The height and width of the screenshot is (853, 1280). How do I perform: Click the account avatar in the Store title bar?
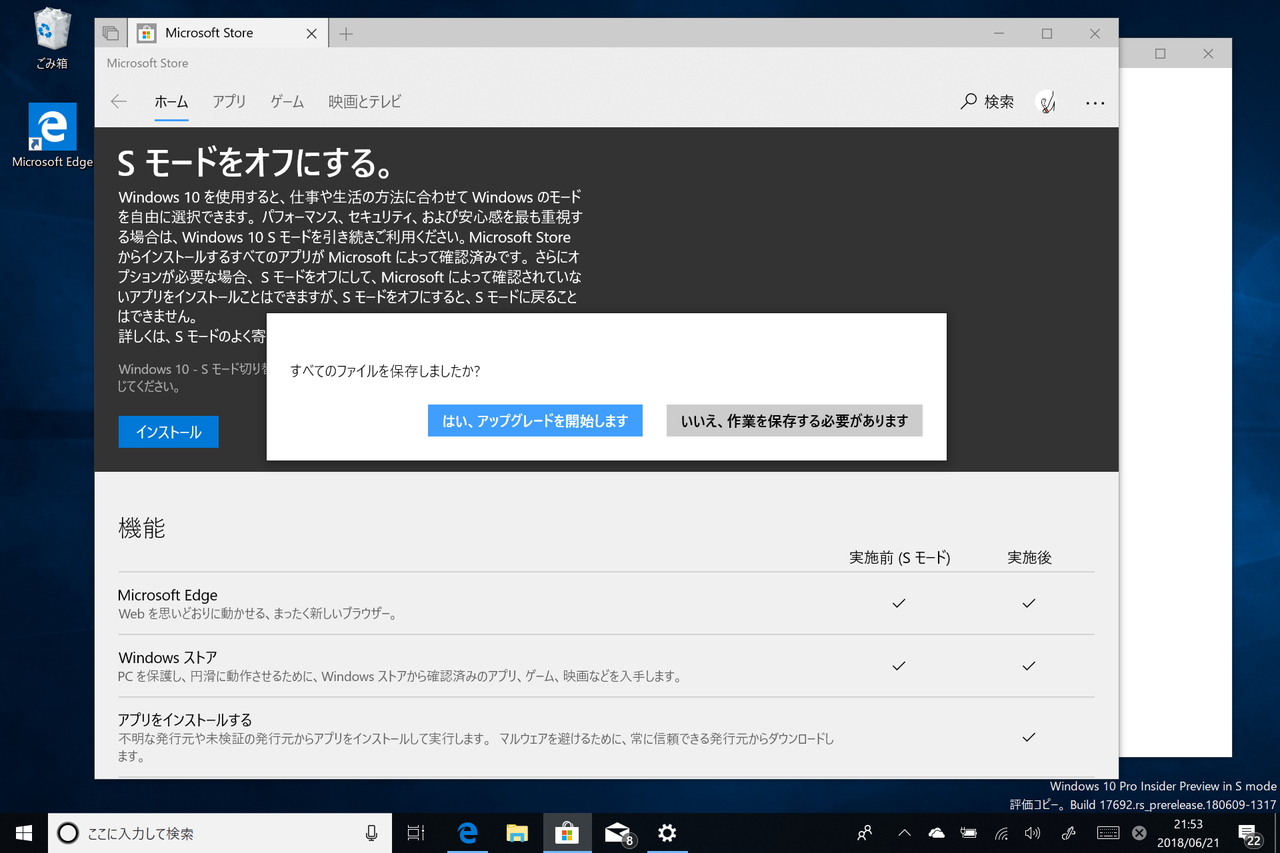point(1045,101)
